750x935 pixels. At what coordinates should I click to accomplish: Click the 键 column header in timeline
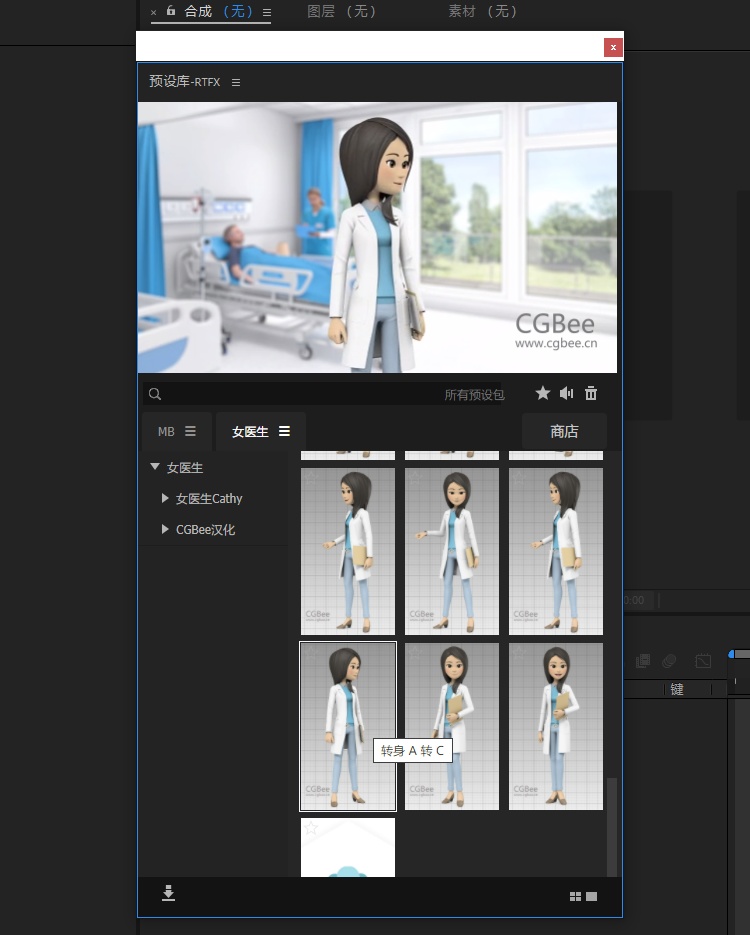tap(677, 689)
